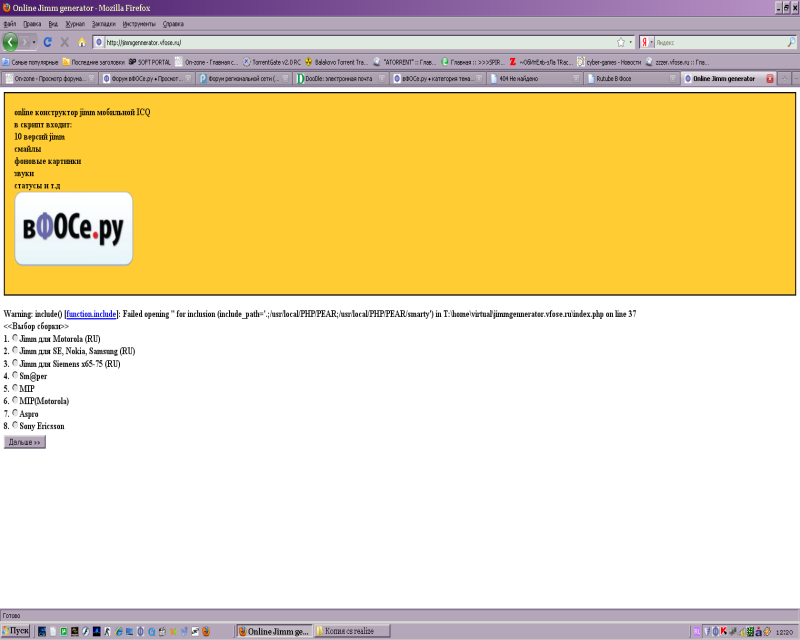Viewport: 800px width, 640px height.
Task: Click the Stop loading X icon
Action: tap(64, 42)
